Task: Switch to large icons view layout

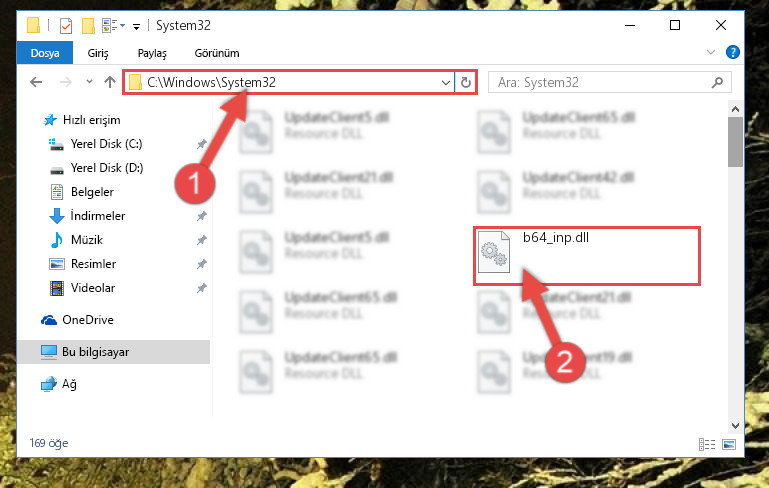Action: point(729,444)
